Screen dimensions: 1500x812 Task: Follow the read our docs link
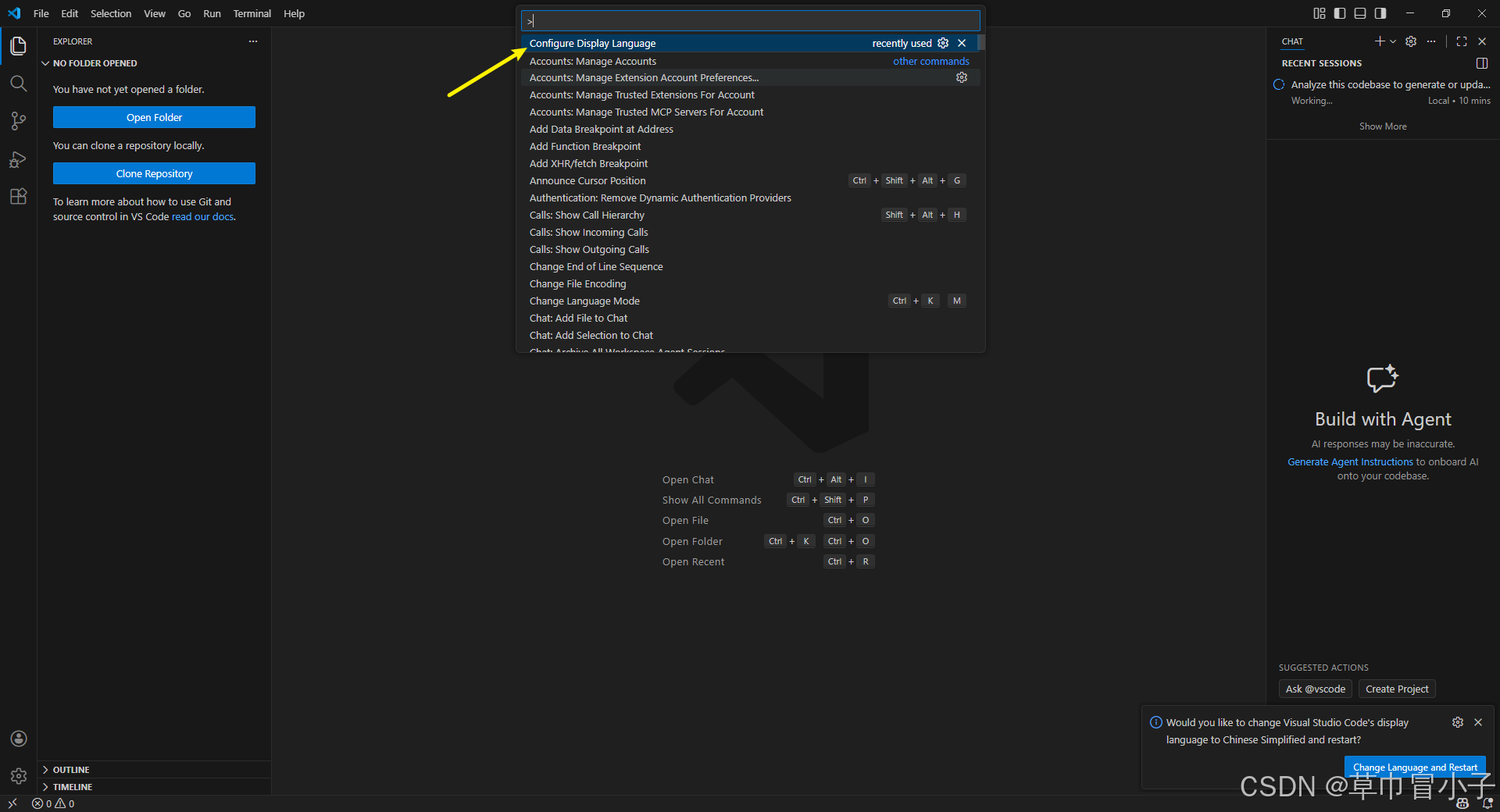(202, 216)
